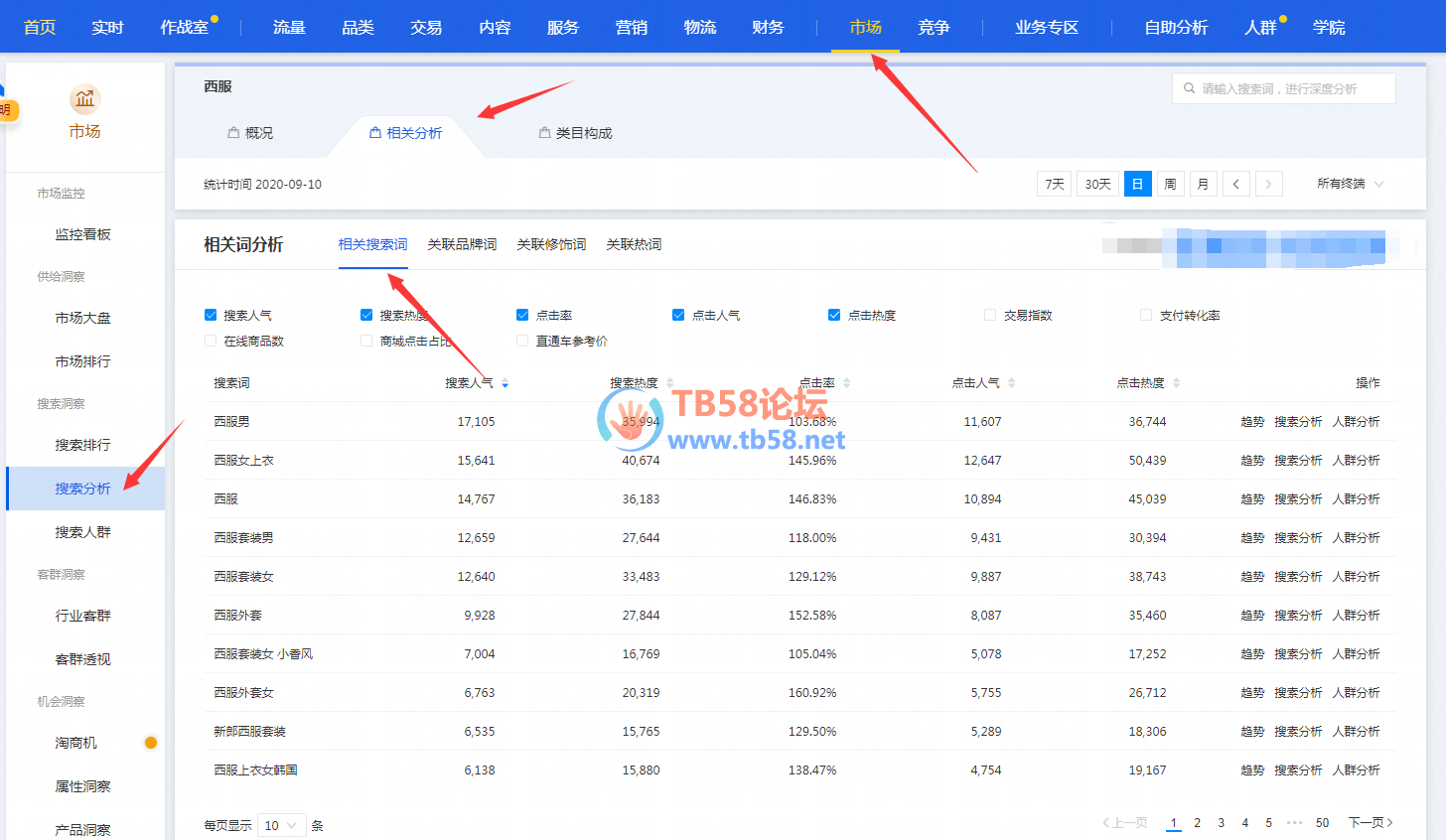
Task: Go to page 50 of results
Action: [x=1322, y=823]
